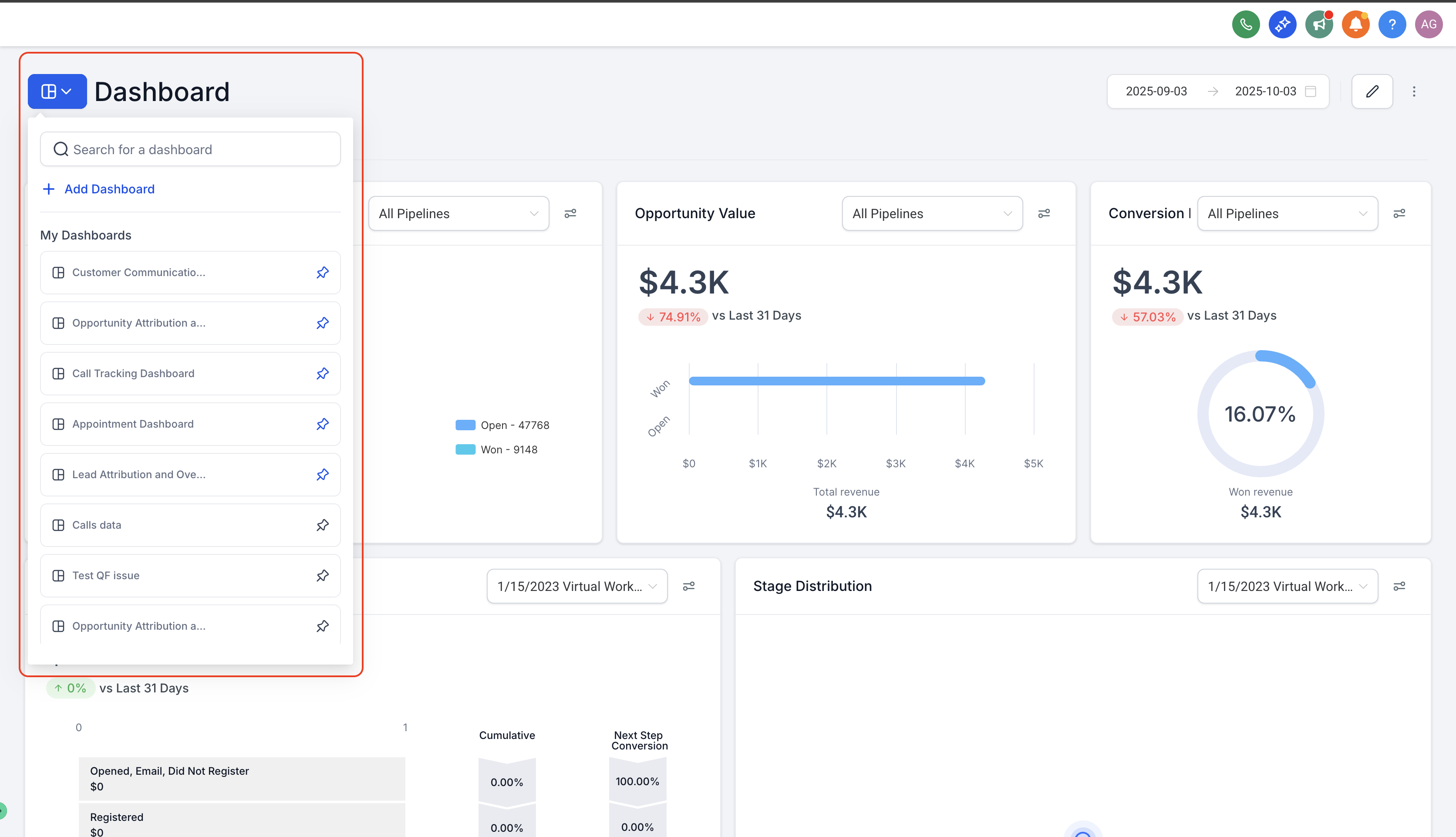The image size is (1456, 837).
Task: Open the notifications bell icon
Action: tap(1355, 24)
